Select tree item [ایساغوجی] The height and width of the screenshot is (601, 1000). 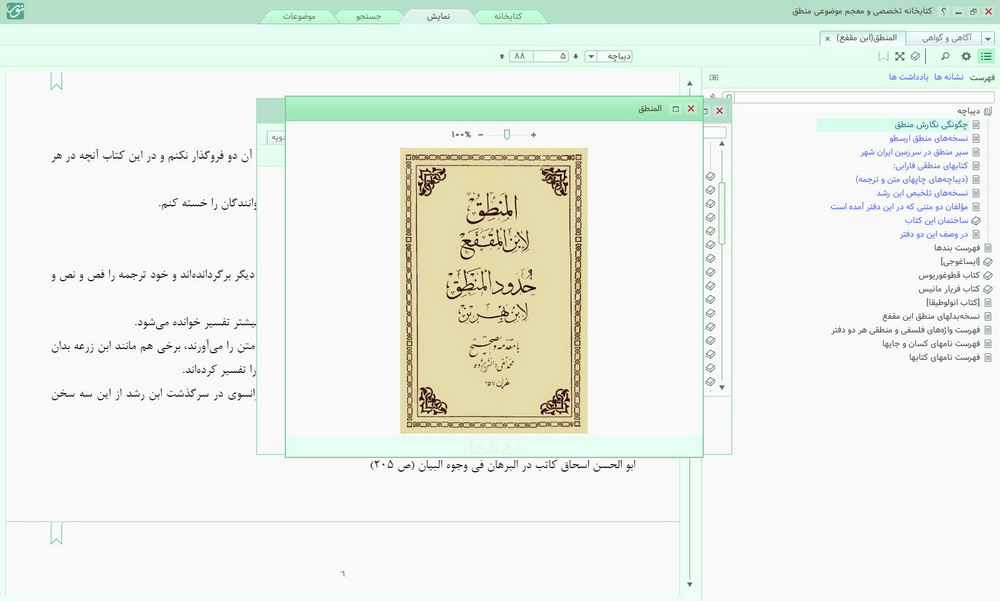(x=960, y=262)
